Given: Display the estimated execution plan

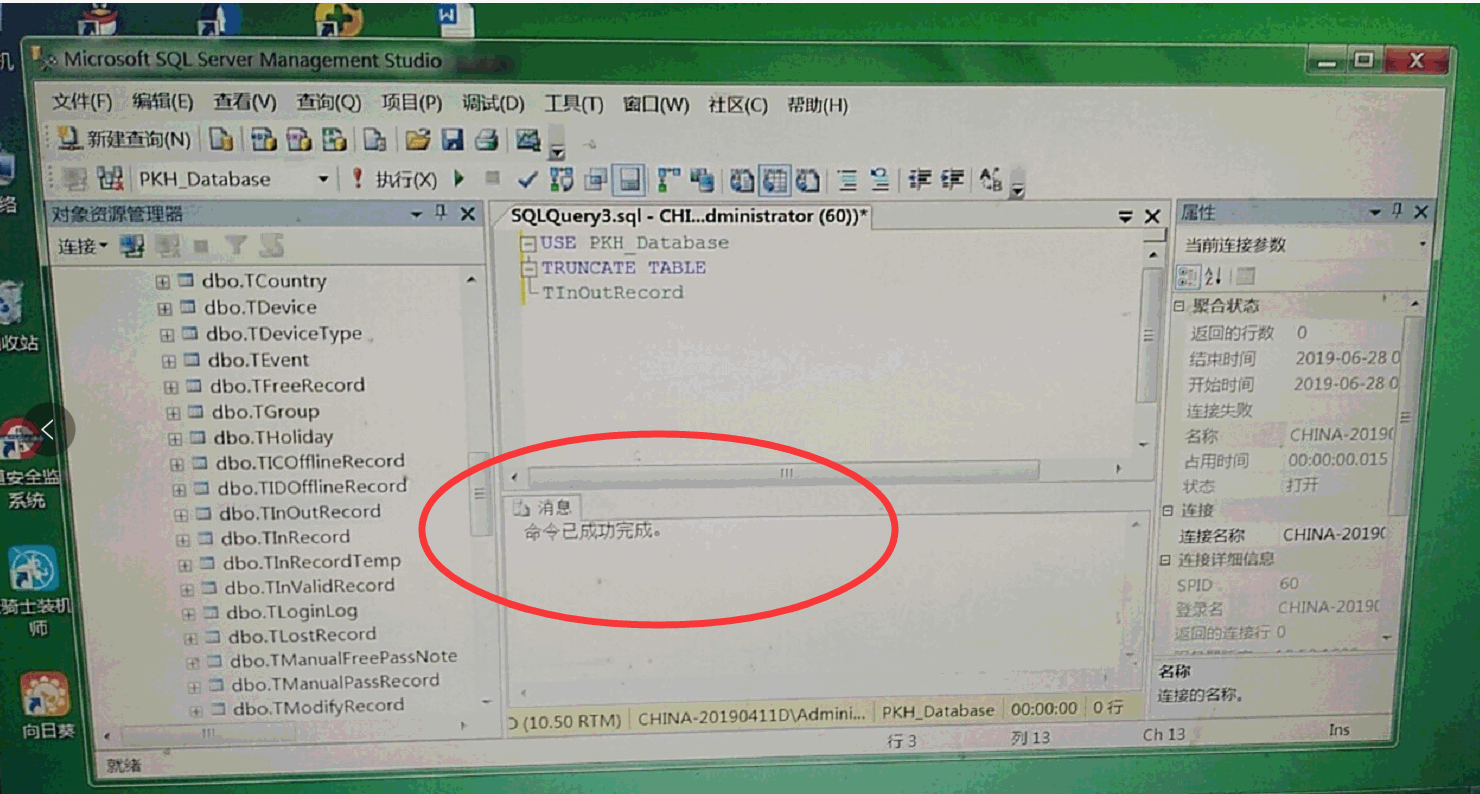Looking at the screenshot, I should (562, 180).
